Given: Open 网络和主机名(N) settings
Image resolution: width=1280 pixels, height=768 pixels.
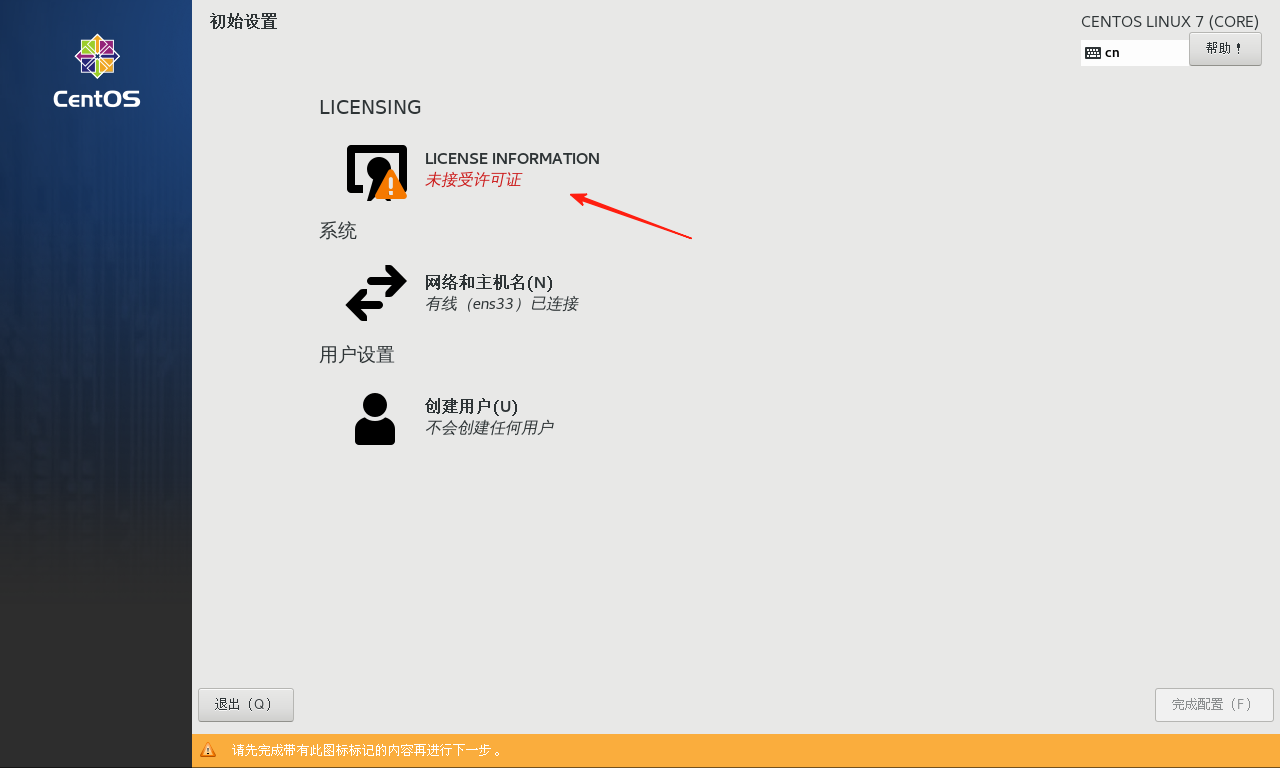Looking at the screenshot, I should coord(489,282).
